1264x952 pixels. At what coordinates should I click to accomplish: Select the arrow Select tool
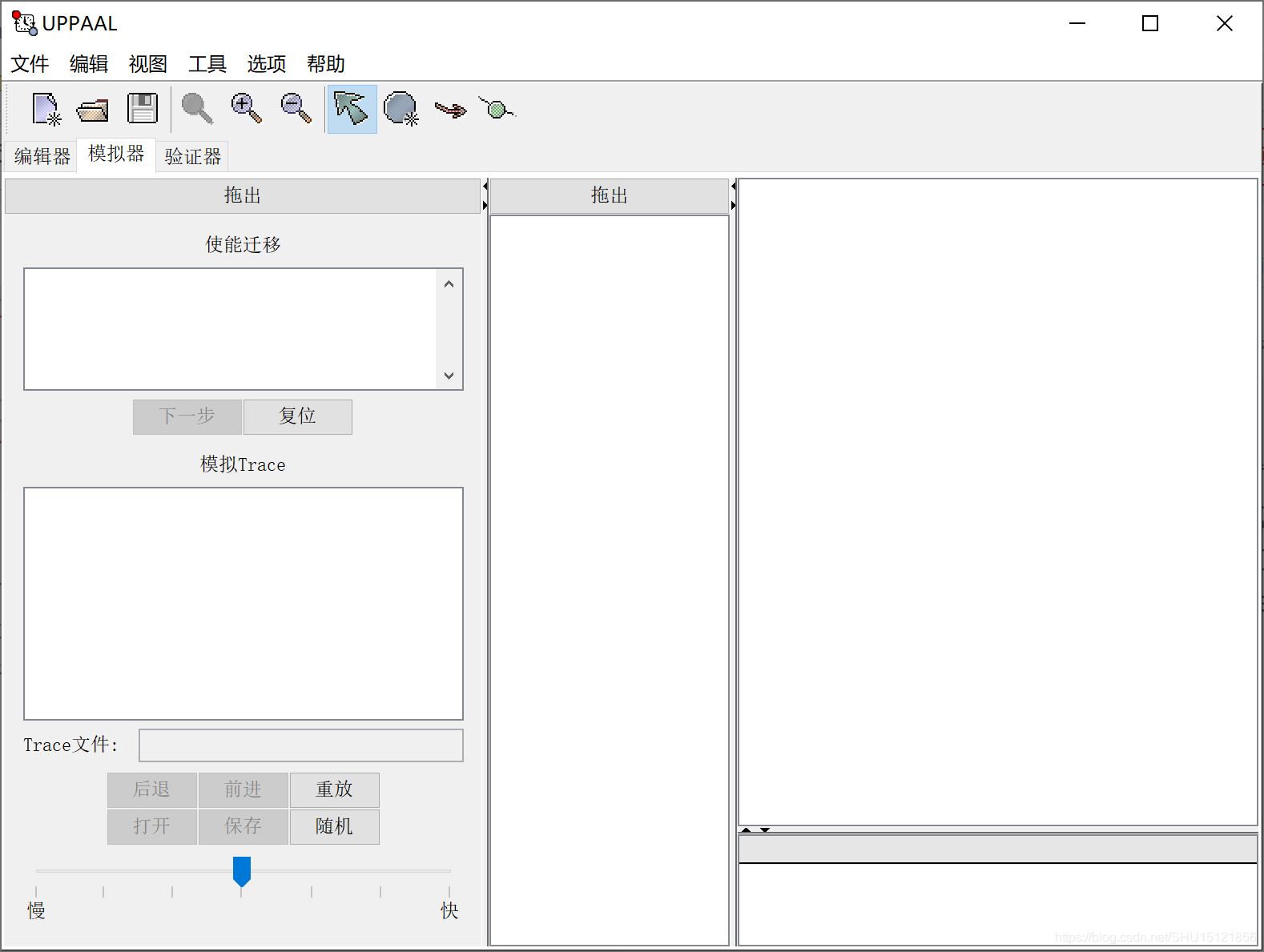point(352,109)
